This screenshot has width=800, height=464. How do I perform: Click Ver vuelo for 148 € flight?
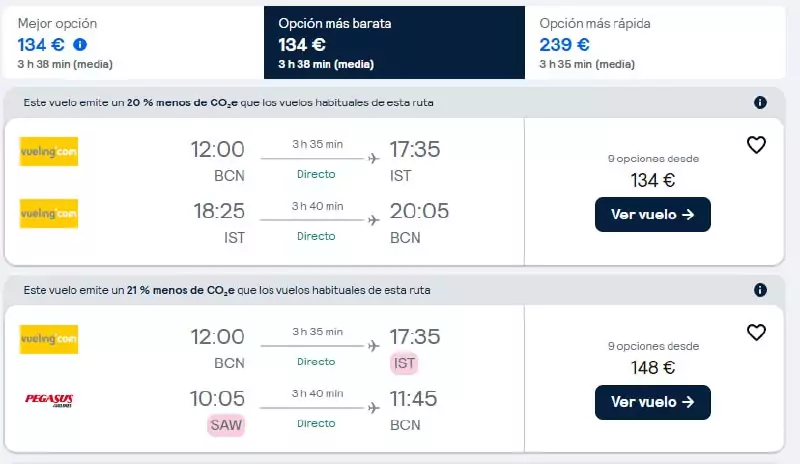(x=653, y=402)
